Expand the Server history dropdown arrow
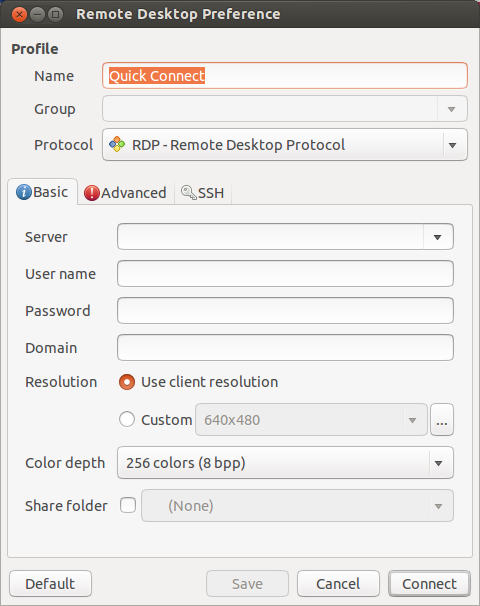The width and height of the screenshot is (480, 606). point(437,237)
